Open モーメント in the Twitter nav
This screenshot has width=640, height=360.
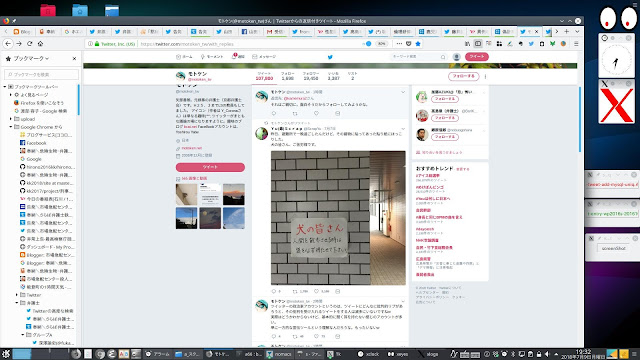(x=212, y=57)
